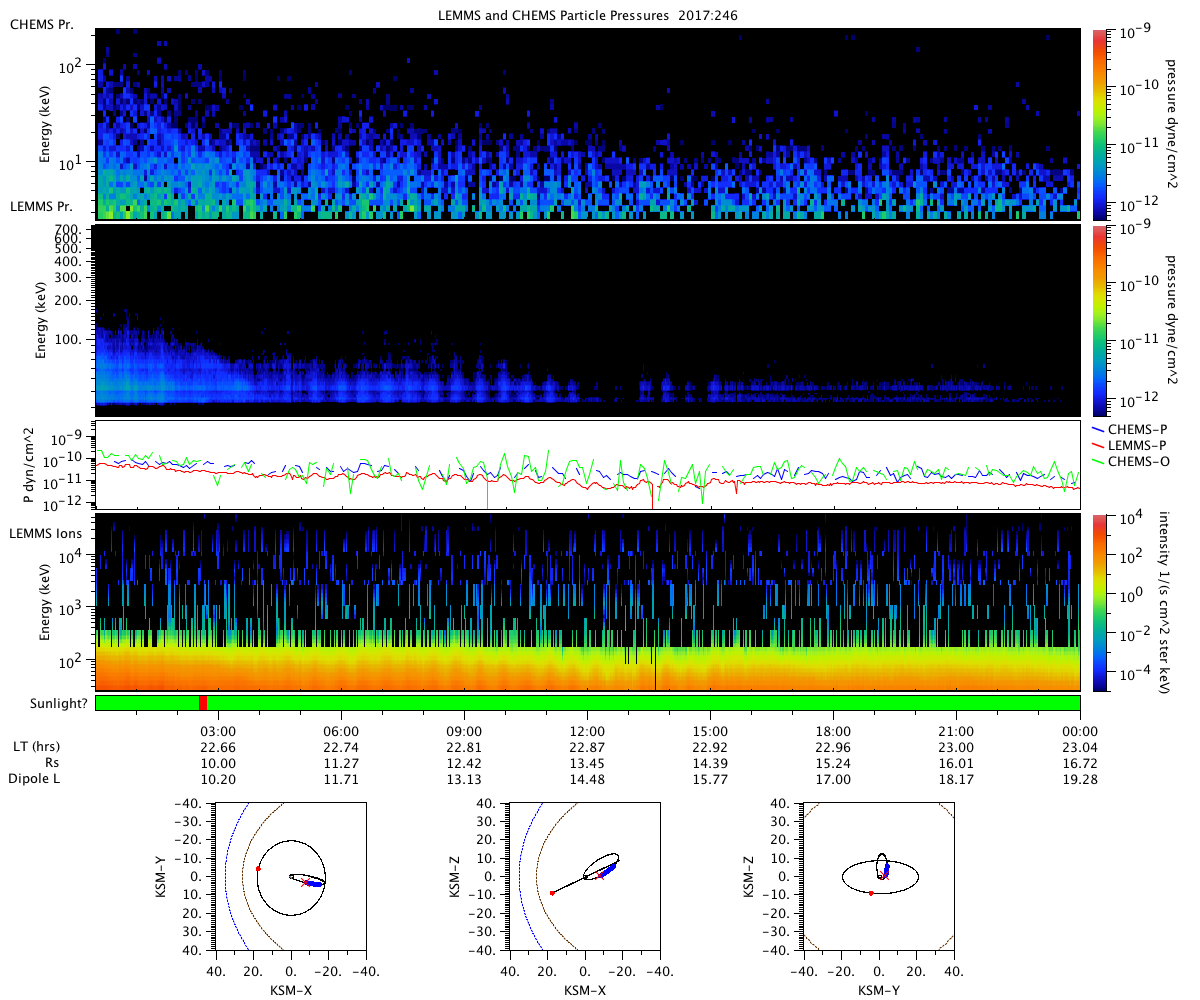Image resolution: width=1200 pixels, height=1000 pixels.
Task: Click the red dot in the KSM-X/KSM-Y plot
Action: click(x=258, y=869)
